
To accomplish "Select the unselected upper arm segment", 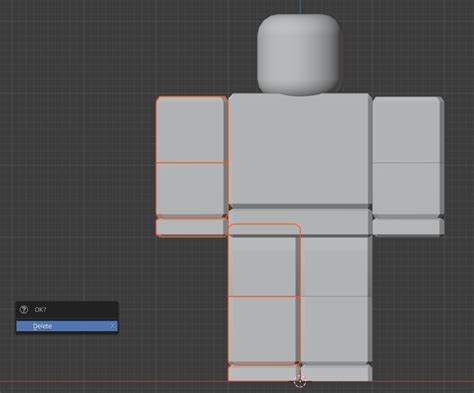I will click(x=408, y=130).
